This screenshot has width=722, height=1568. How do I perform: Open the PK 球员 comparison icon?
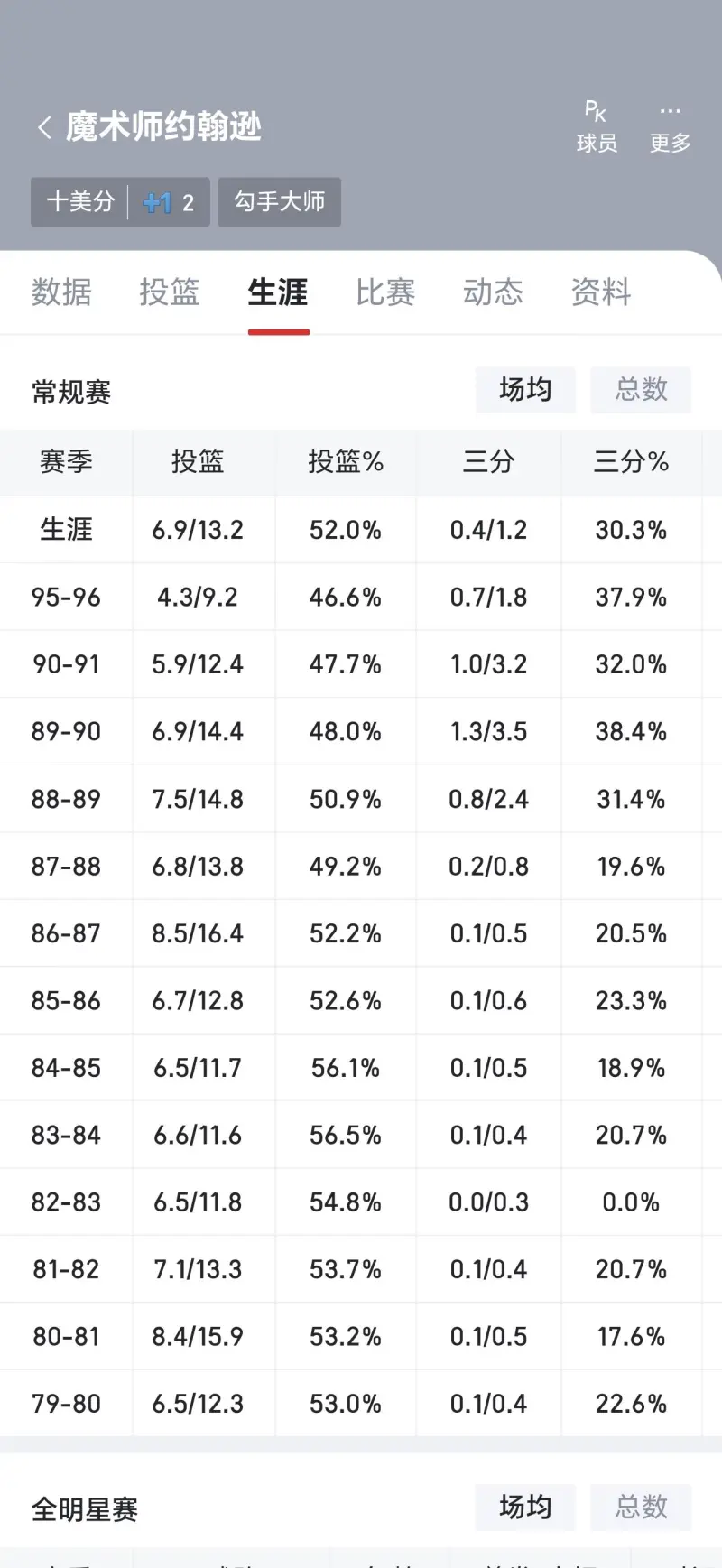click(597, 126)
